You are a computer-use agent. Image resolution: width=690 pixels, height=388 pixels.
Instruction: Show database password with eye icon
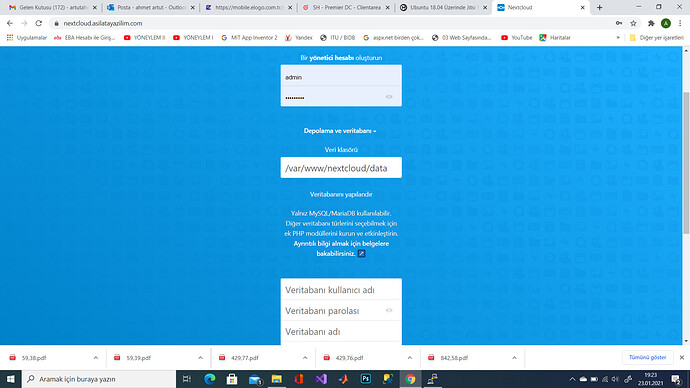pyautogui.click(x=389, y=310)
